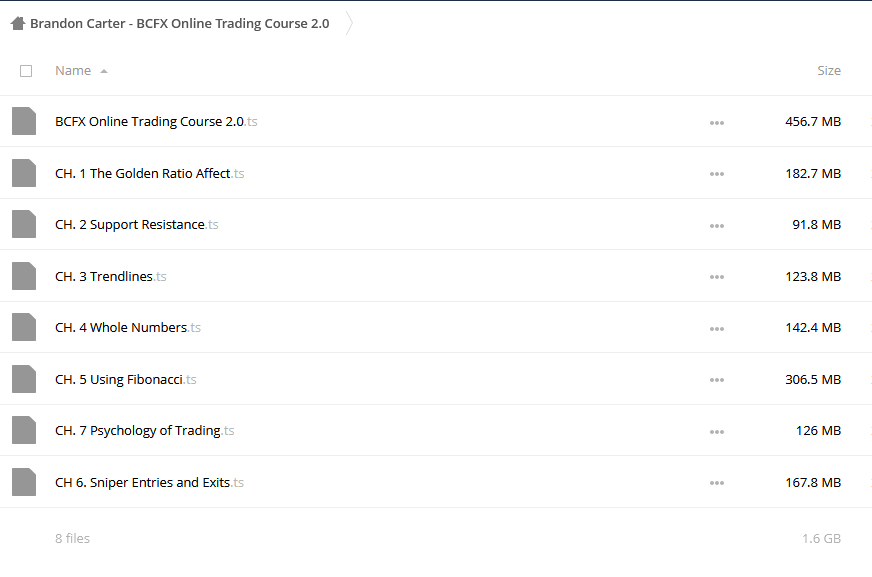Click the file icon for CH. 3 Trendlines
872x577 pixels.
pos(24,276)
